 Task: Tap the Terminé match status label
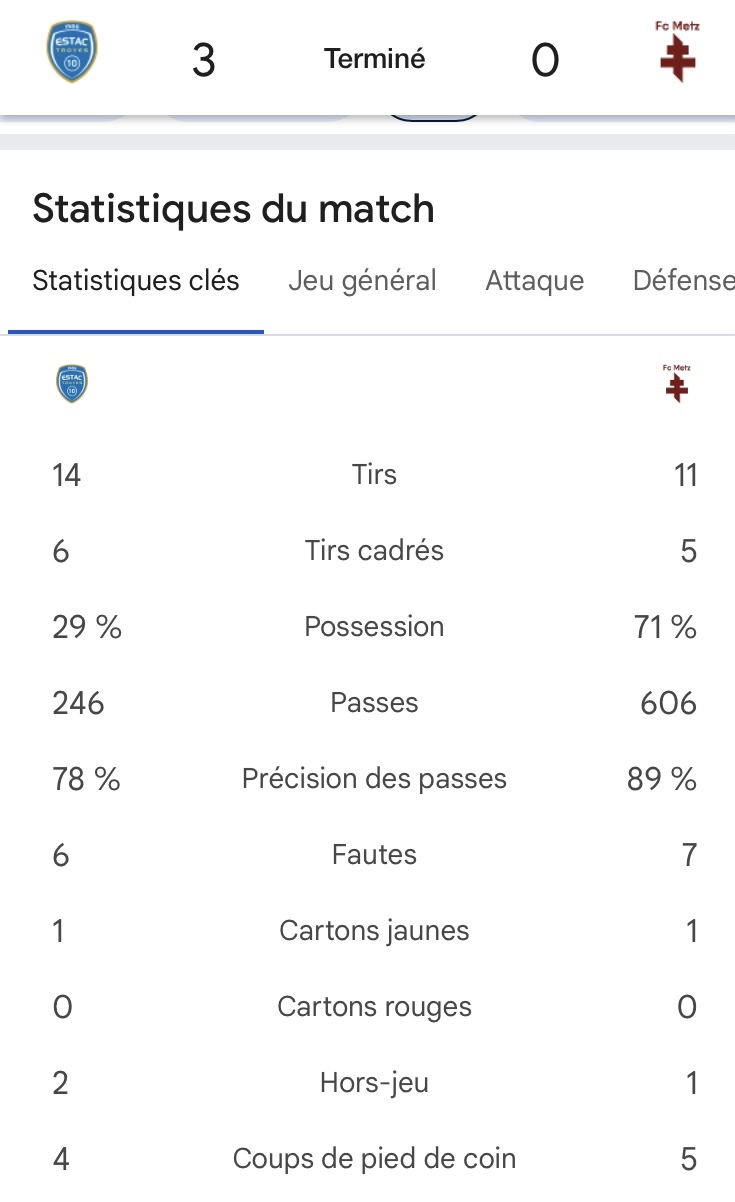(x=375, y=59)
